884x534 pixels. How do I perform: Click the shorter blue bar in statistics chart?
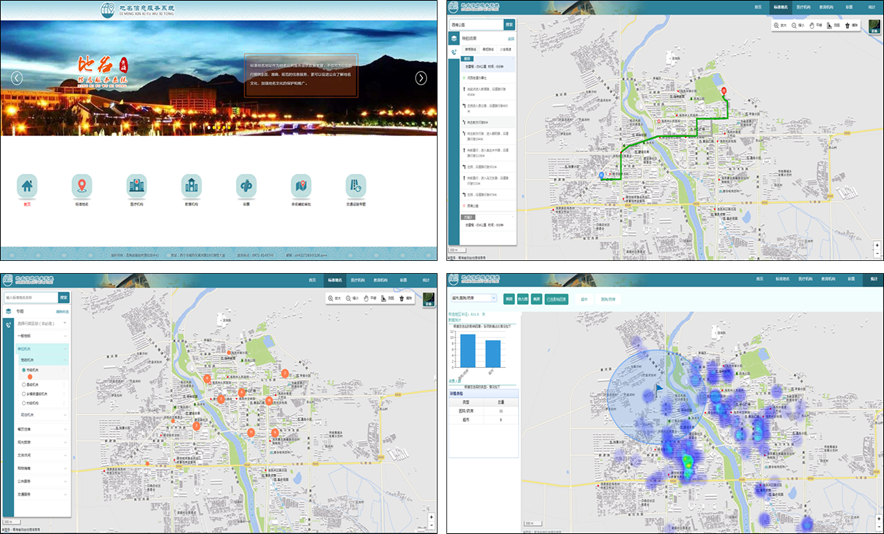(493, 354)
